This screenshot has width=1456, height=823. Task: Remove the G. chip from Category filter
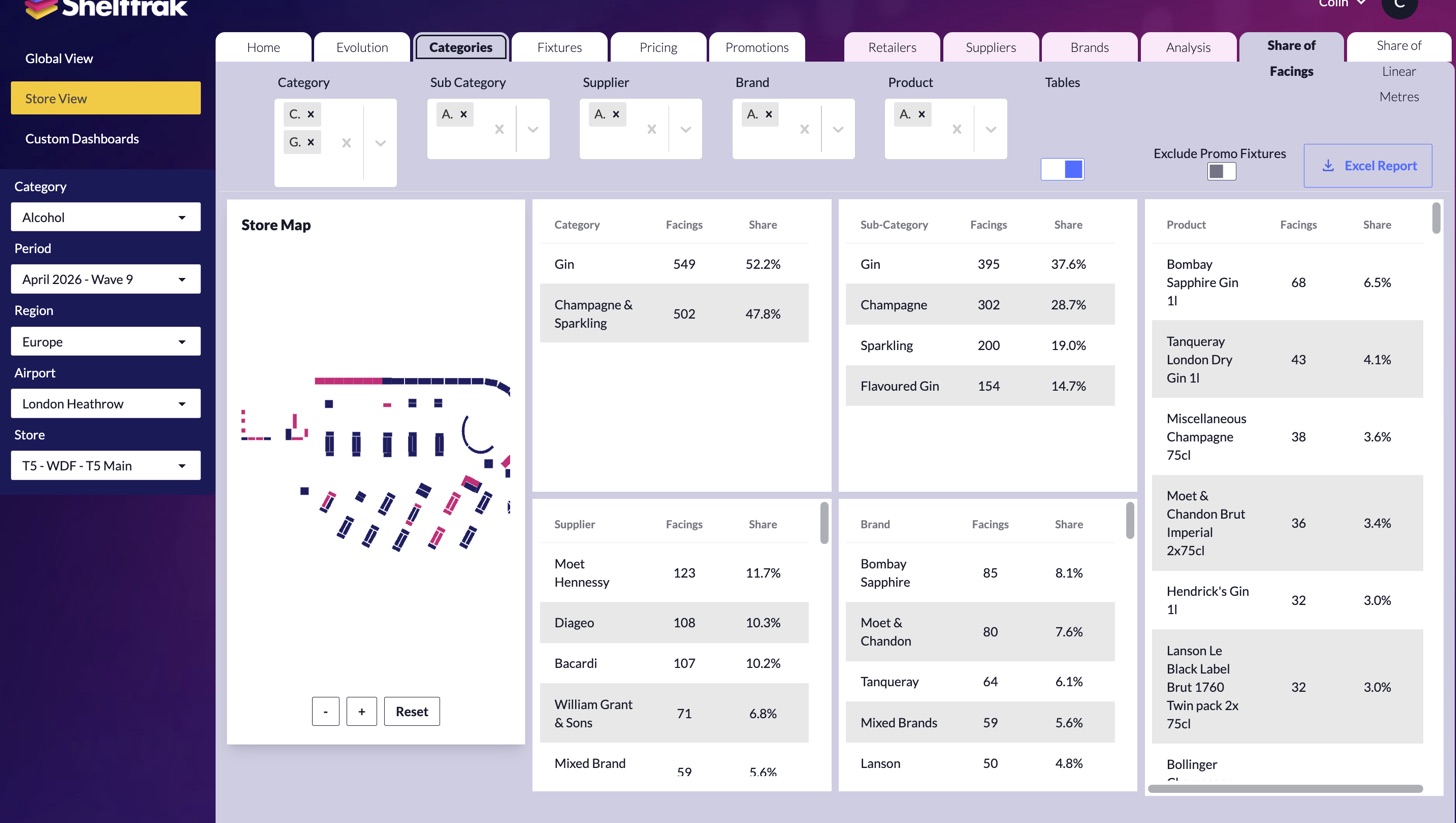coord(311,142)
